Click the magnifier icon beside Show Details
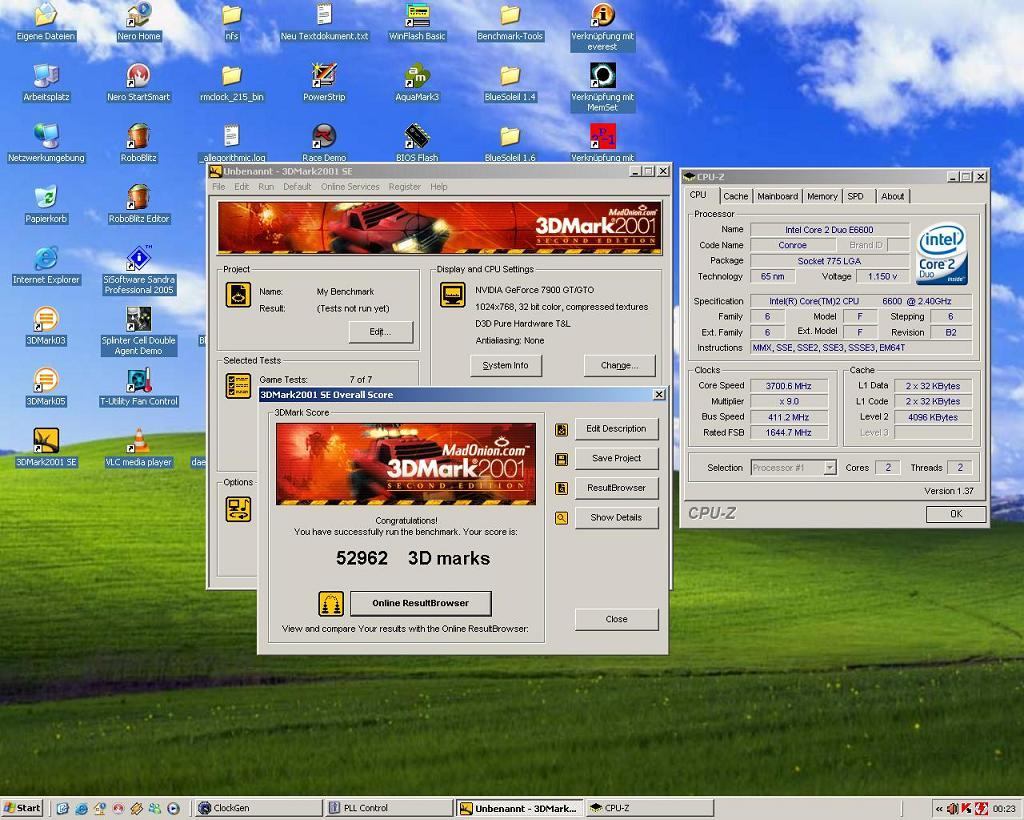The image size is (1024, 820). [561, 518]
